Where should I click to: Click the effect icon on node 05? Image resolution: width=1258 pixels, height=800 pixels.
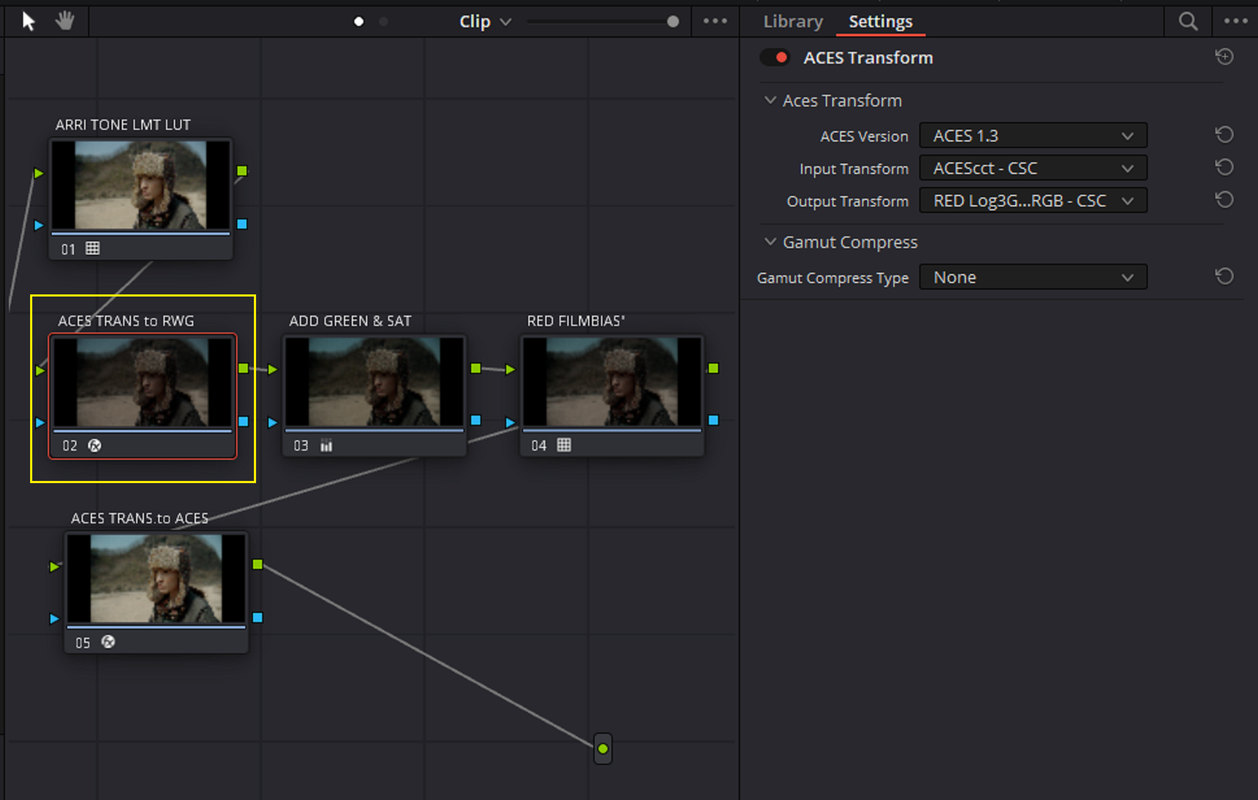coord(108,642)
